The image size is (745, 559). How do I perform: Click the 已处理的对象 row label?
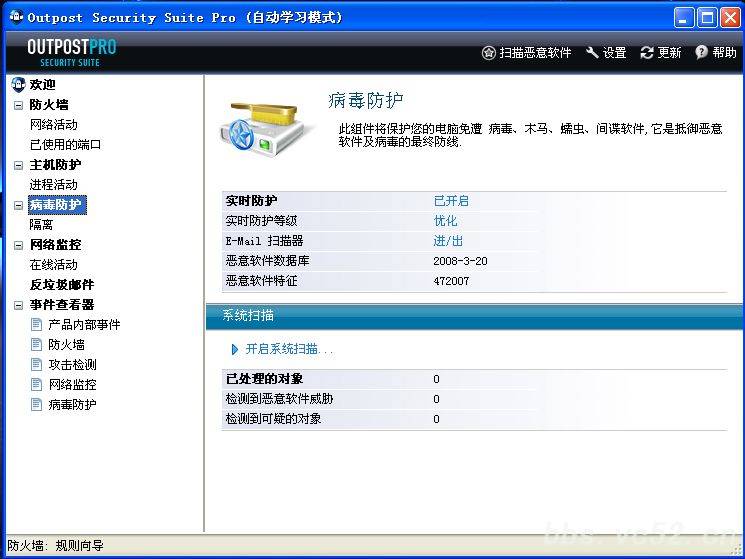click(x=264, y=379)
